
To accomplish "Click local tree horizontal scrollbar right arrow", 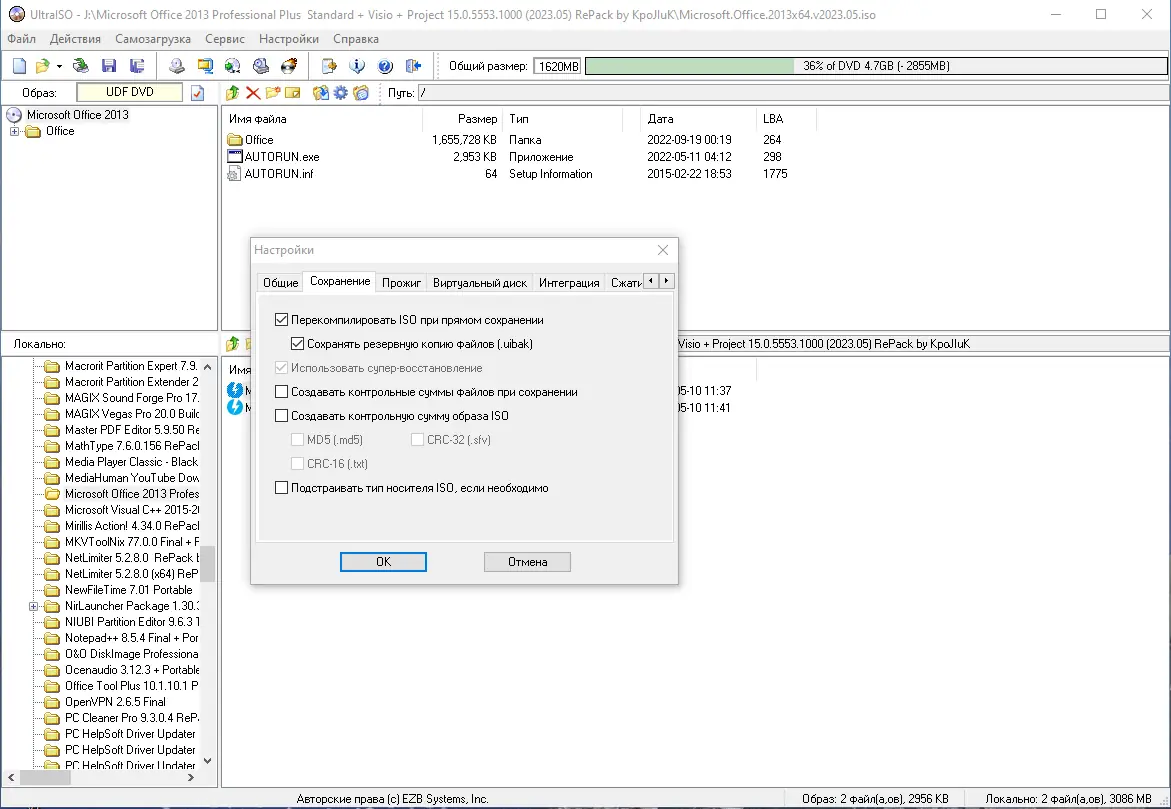I will pos(191,778).
